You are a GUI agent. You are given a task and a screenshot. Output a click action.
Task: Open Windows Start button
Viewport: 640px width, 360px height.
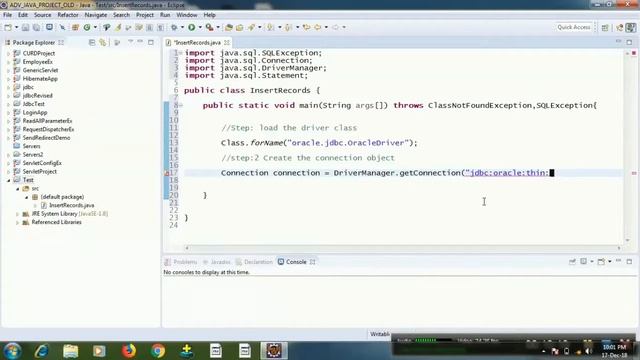click(12, 351)
